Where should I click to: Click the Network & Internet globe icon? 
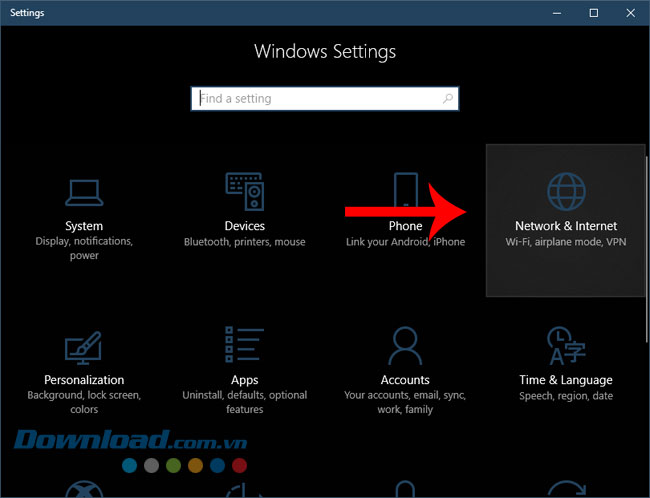coord(565,191)
